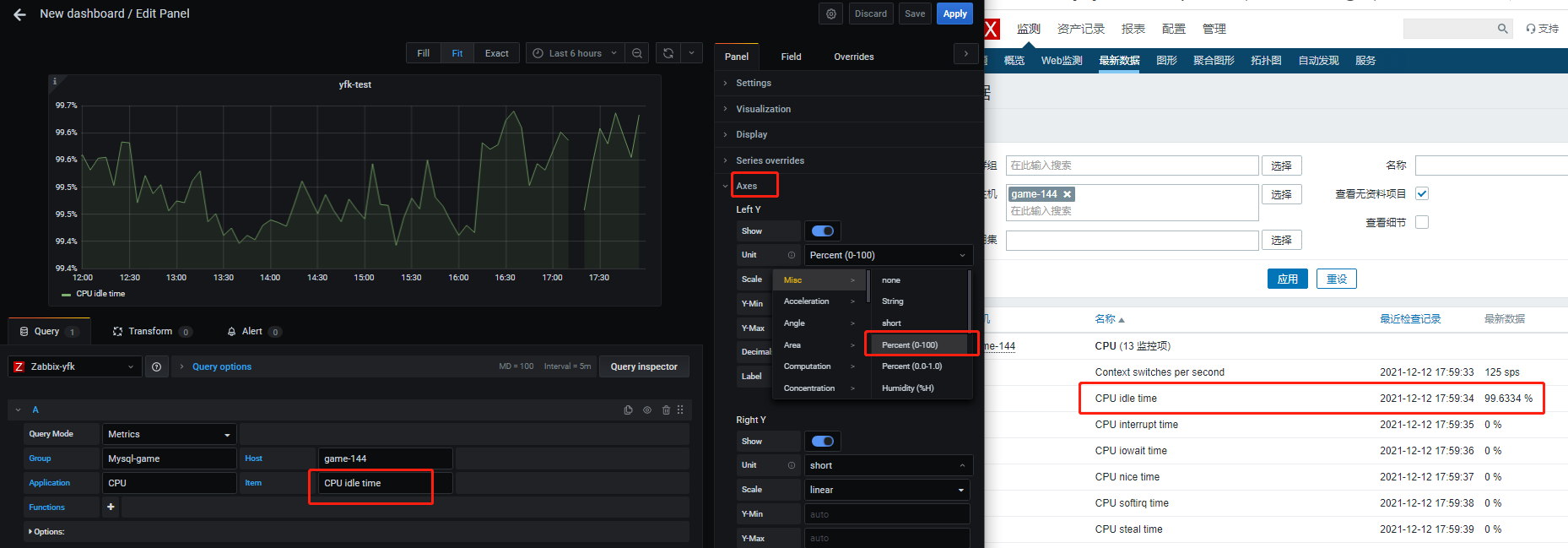Open the Transform tab
The height and width of the screenshot is (548, 1568).
point(152,332)
